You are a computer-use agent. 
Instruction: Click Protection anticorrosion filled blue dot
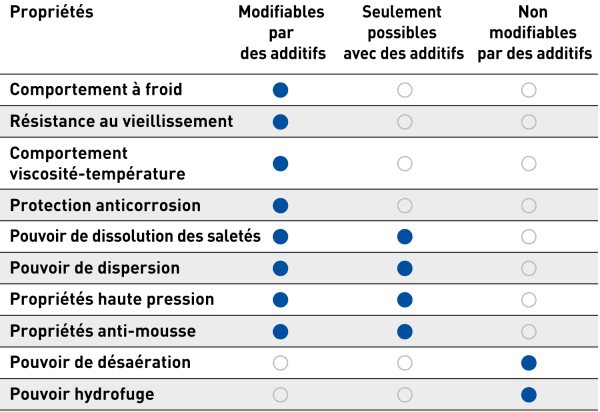(280, 206)
